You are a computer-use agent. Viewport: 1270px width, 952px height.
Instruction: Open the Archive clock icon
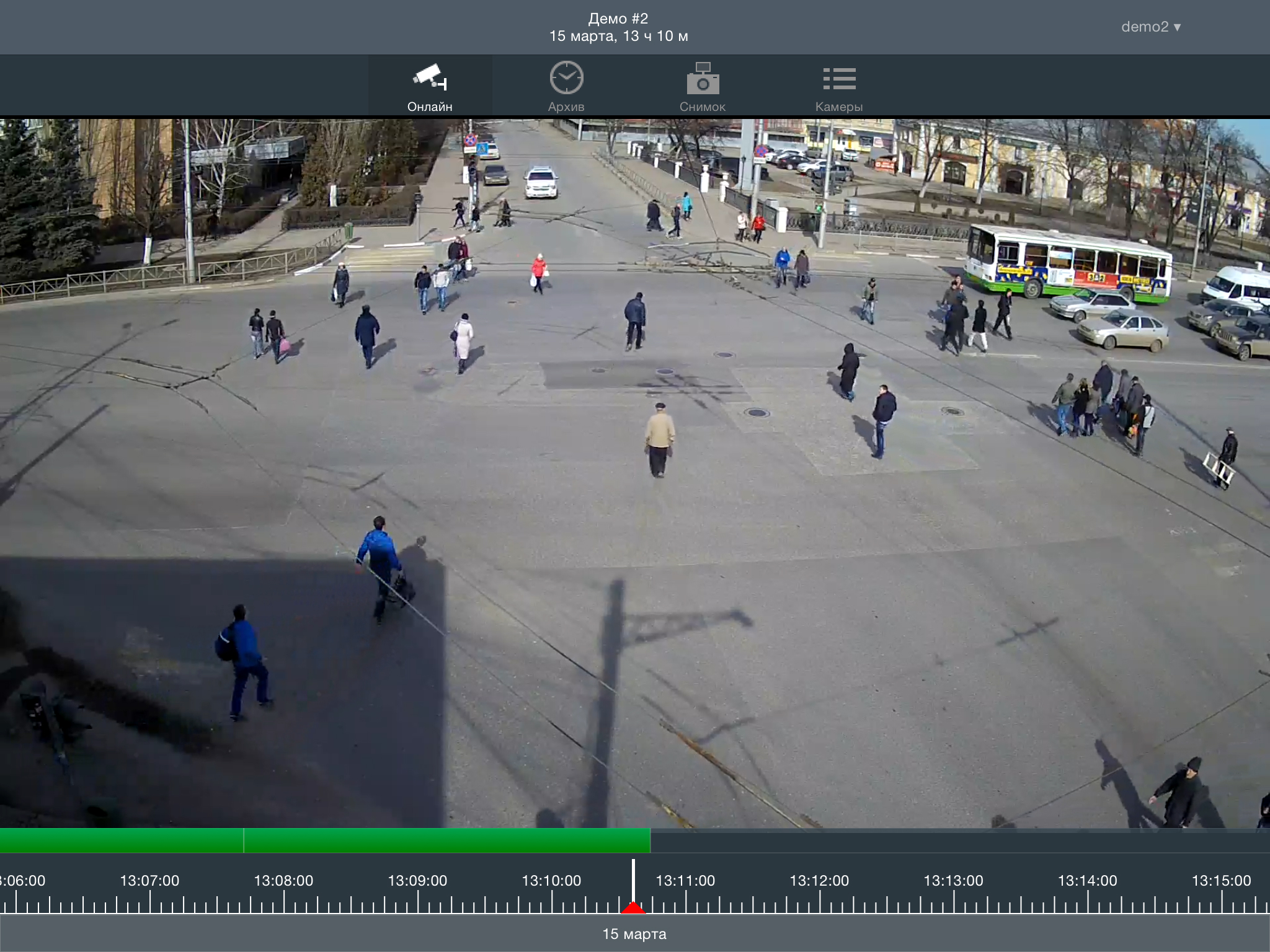[x=566, y=78]
